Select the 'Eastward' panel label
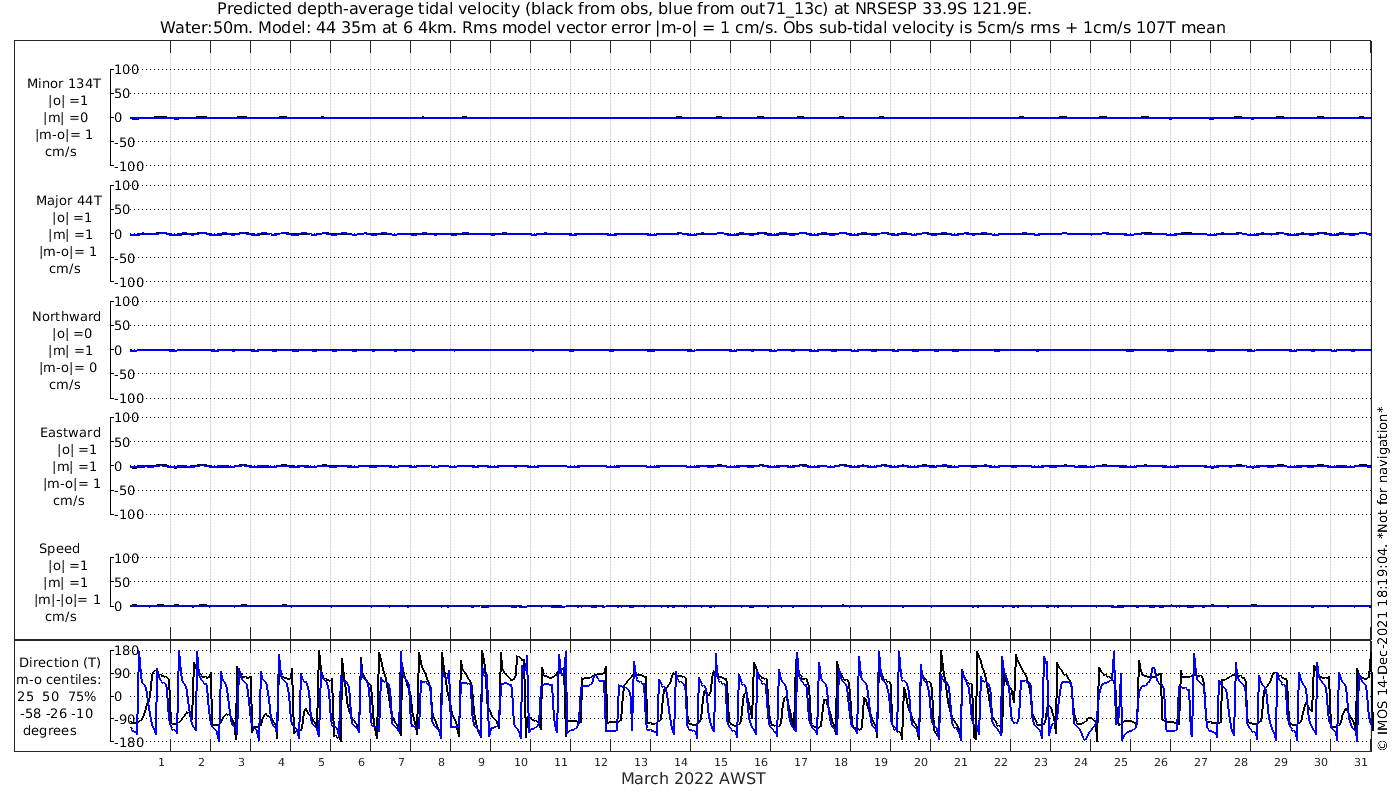 [x=70, y=433]
